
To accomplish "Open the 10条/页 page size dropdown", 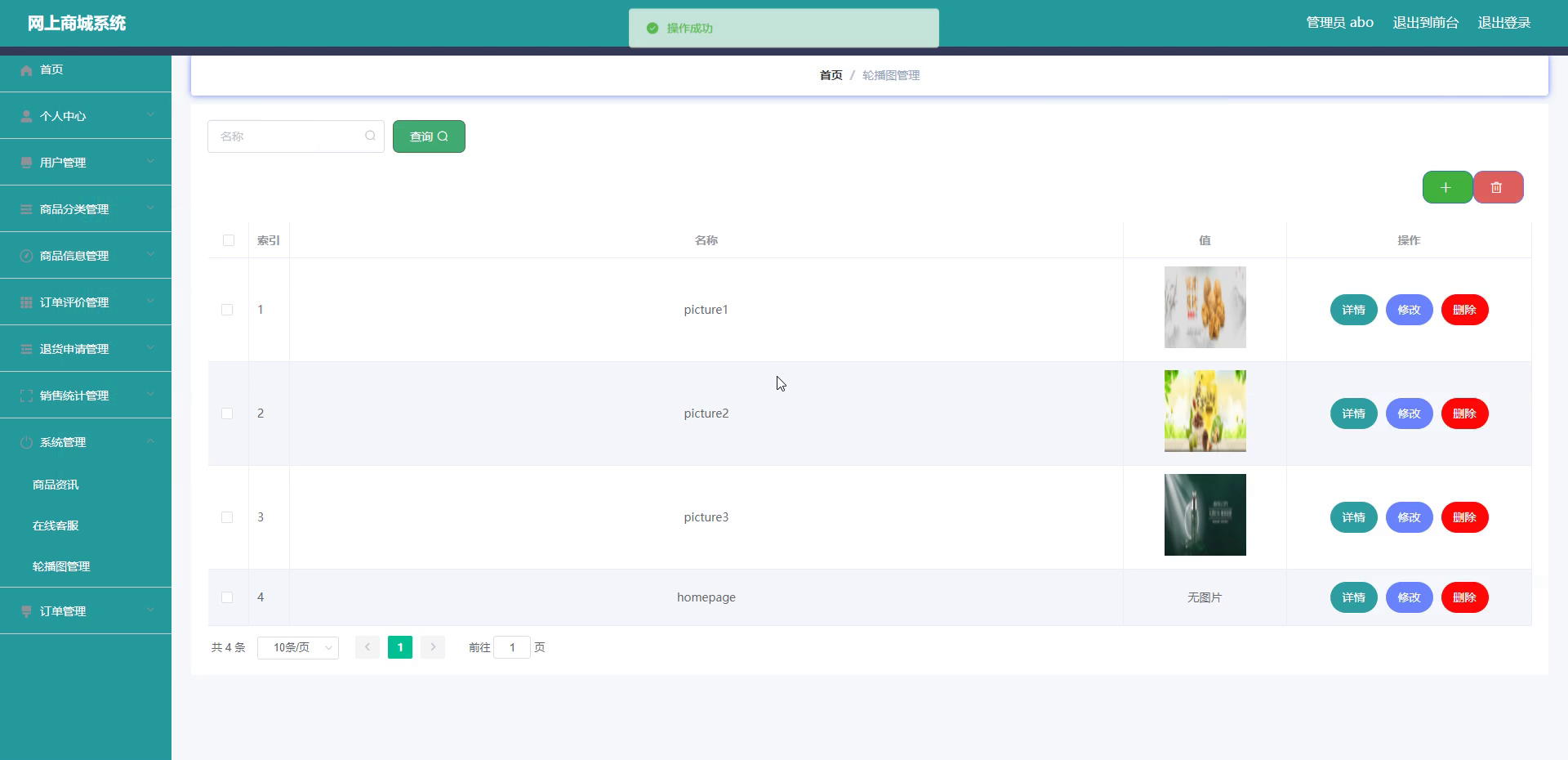I will 298,647.
